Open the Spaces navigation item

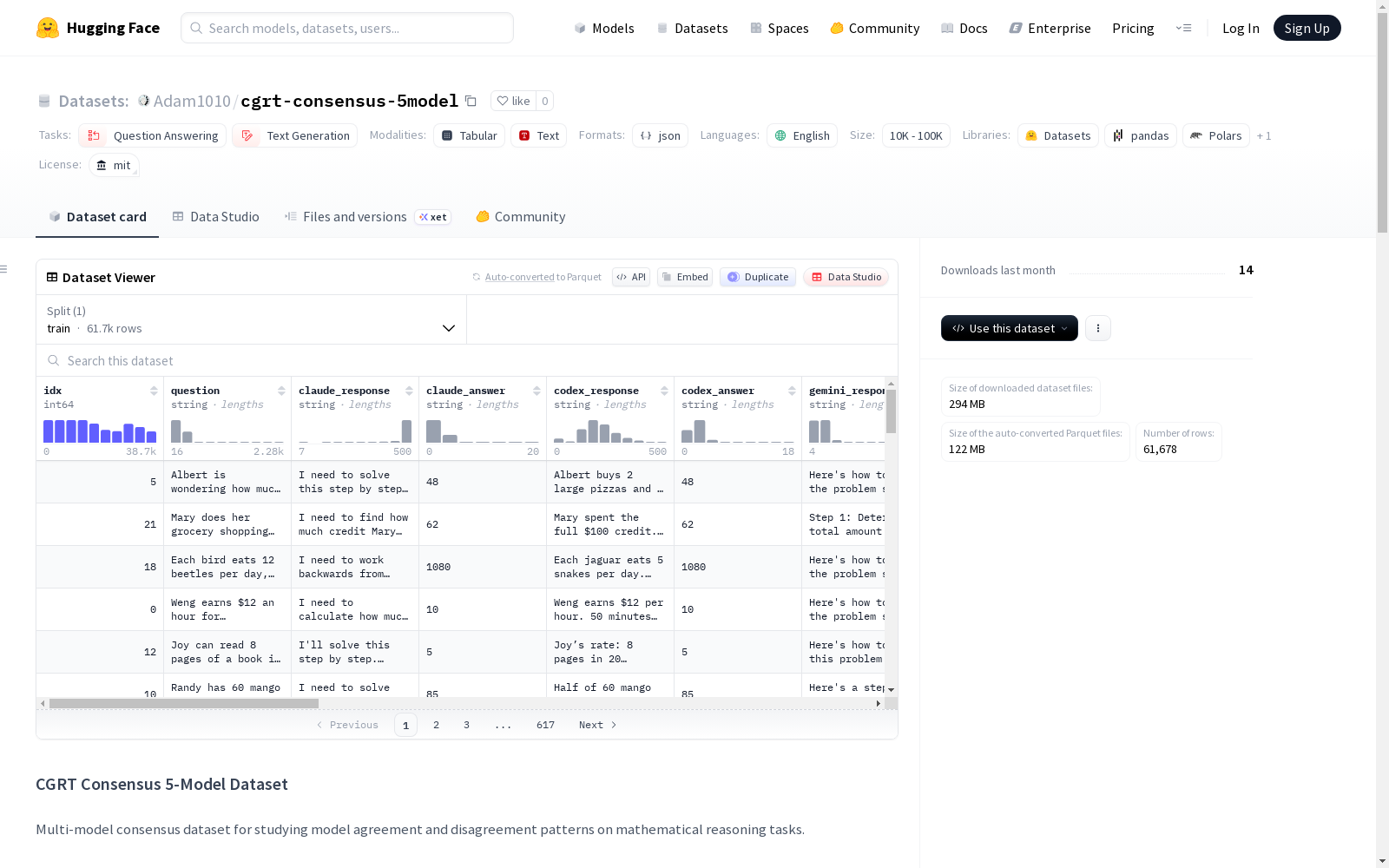pos(780,28)
